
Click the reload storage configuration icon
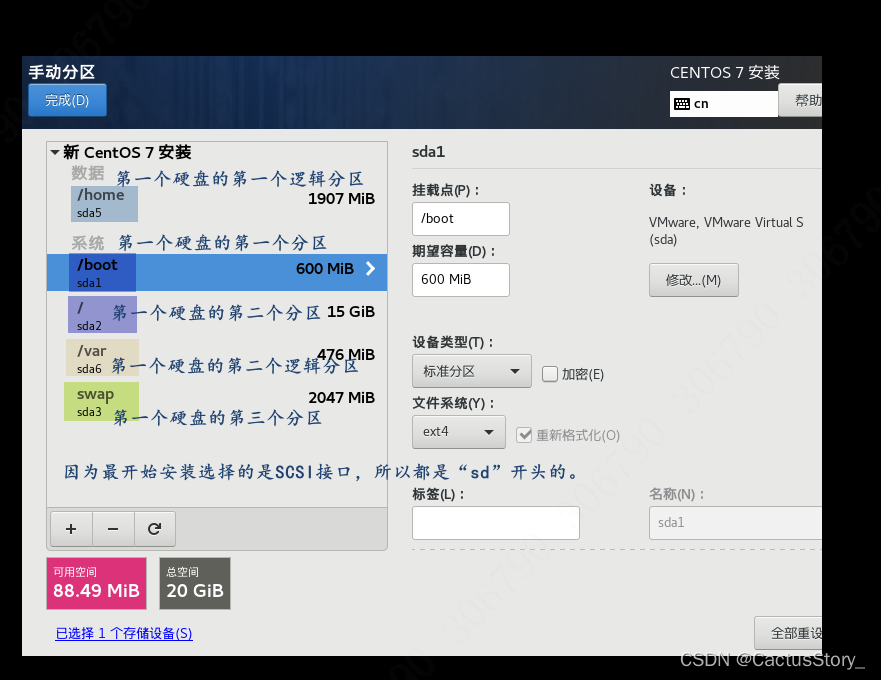tap(155, 529)
